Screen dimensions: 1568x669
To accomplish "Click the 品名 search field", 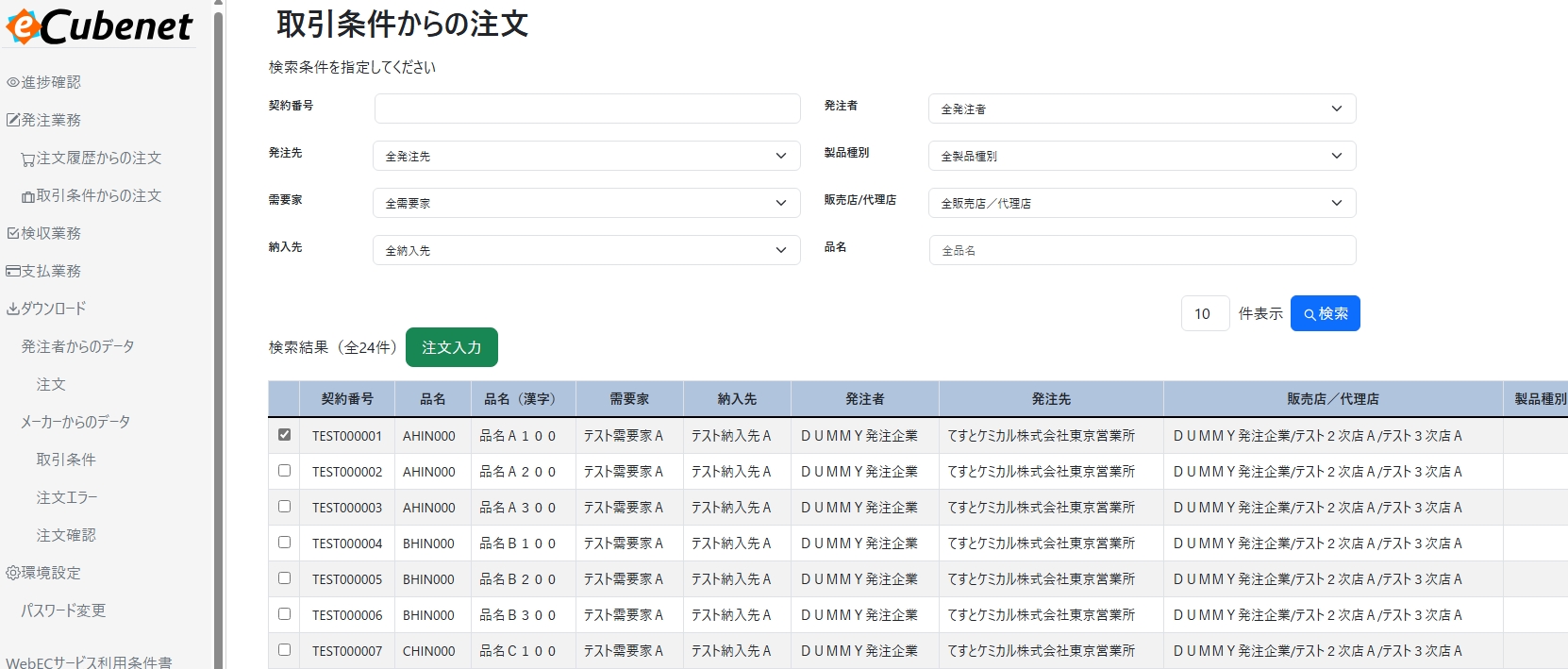I will click(1142, 250).
